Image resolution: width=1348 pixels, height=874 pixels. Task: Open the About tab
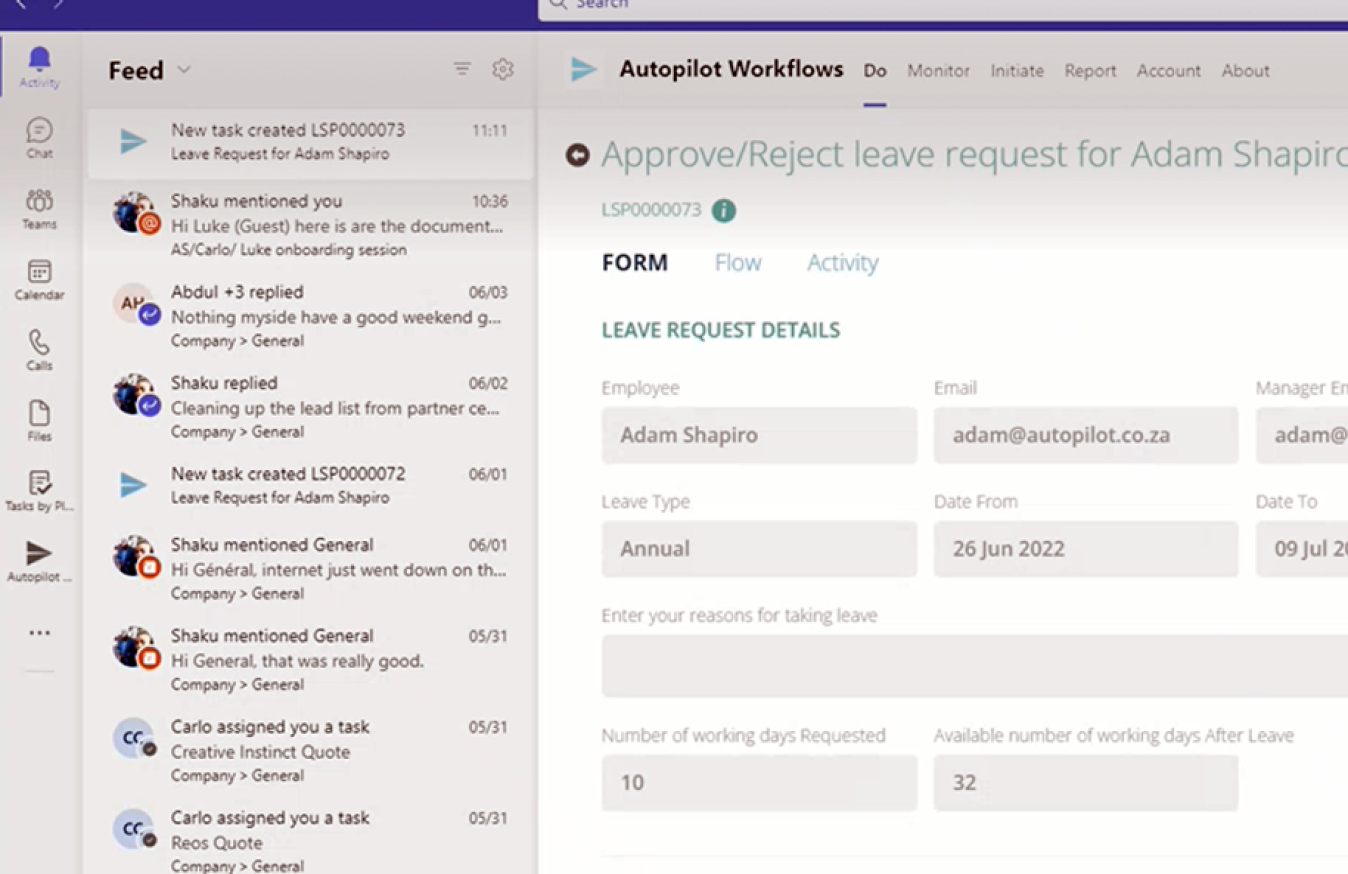pos(1245,71)
